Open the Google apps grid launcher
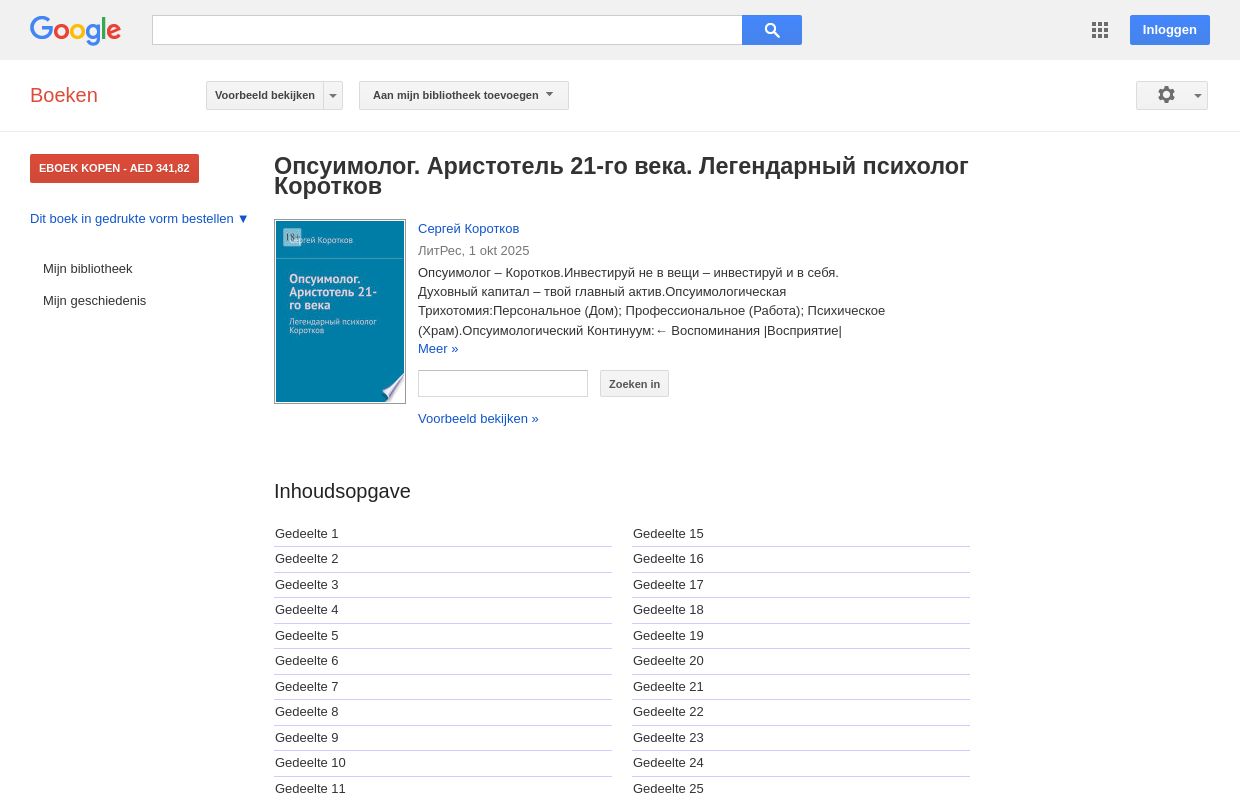The height and width of the screenshot is (800, 1240). coord(1100,30)
